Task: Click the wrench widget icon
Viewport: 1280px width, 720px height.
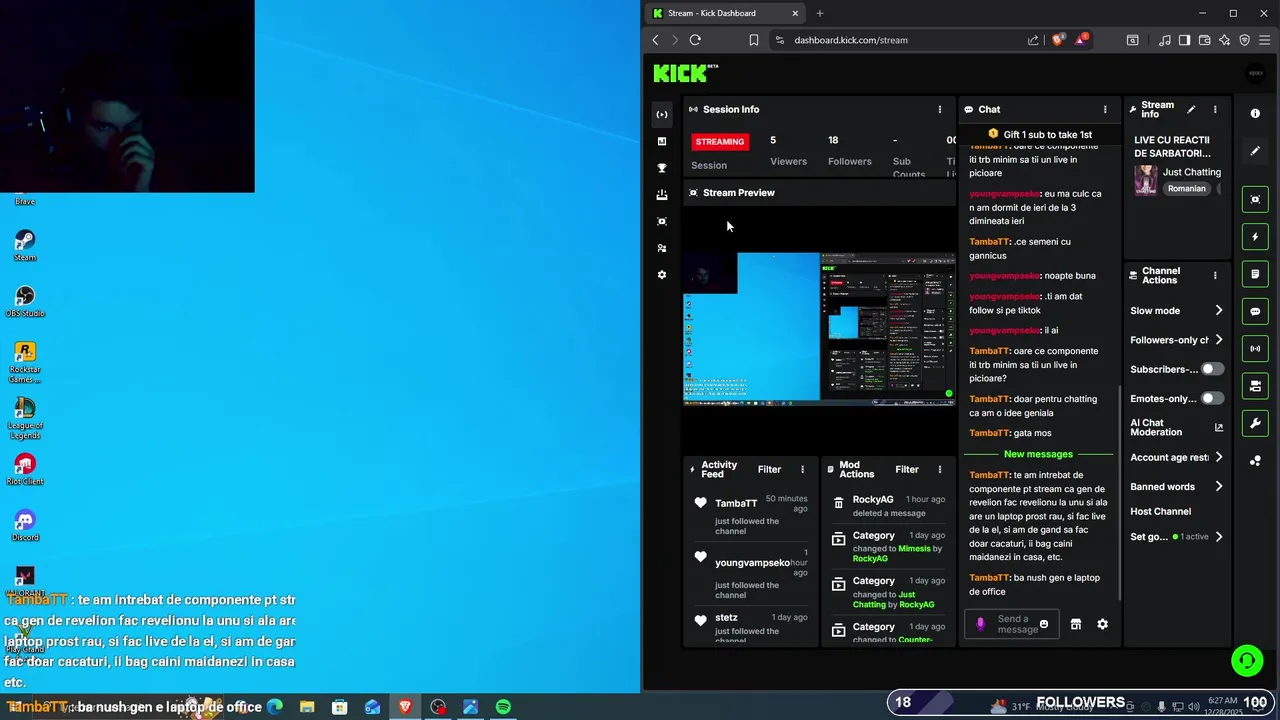Action: (x=1255, y=423)
